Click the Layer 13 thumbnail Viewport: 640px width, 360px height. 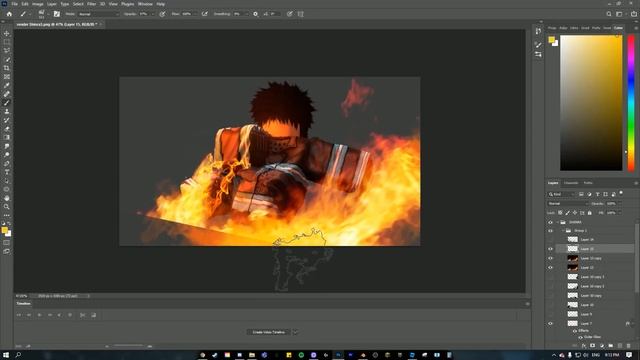[x=573, y=268]
